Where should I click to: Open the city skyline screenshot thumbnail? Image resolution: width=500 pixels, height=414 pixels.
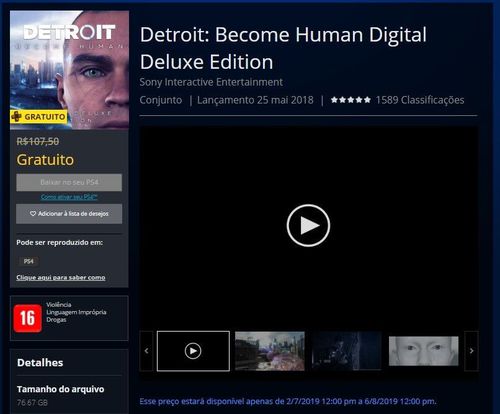tap(270, 351)
